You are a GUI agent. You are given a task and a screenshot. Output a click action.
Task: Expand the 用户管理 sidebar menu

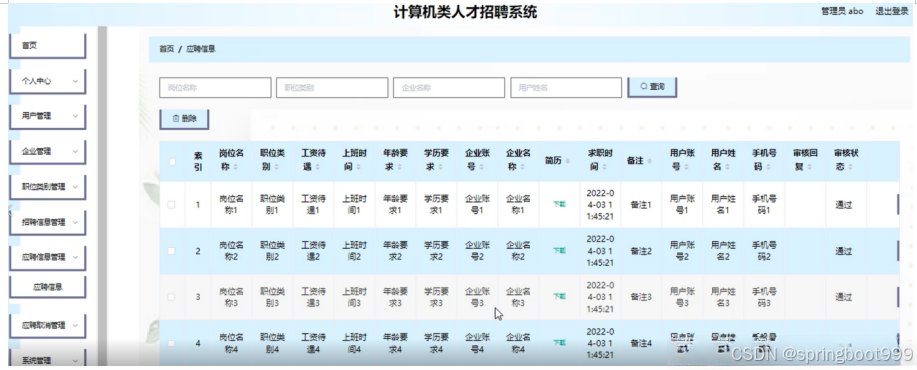click(48, 116)
